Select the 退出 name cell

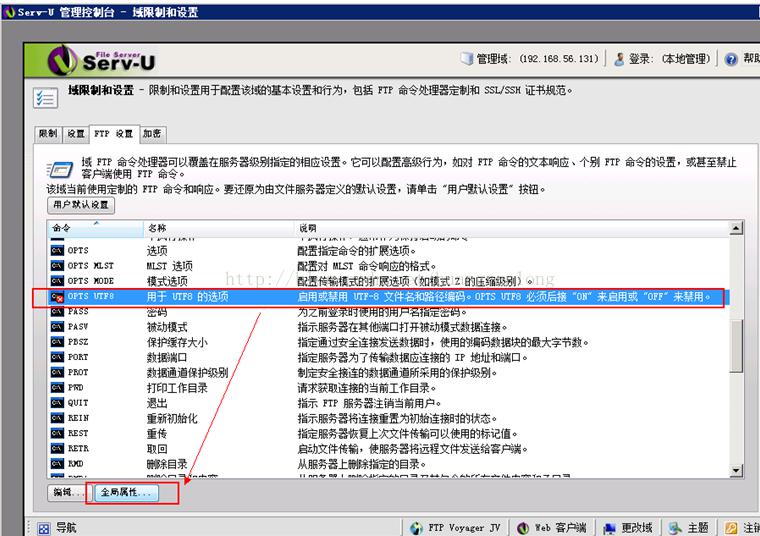[157, 403]
